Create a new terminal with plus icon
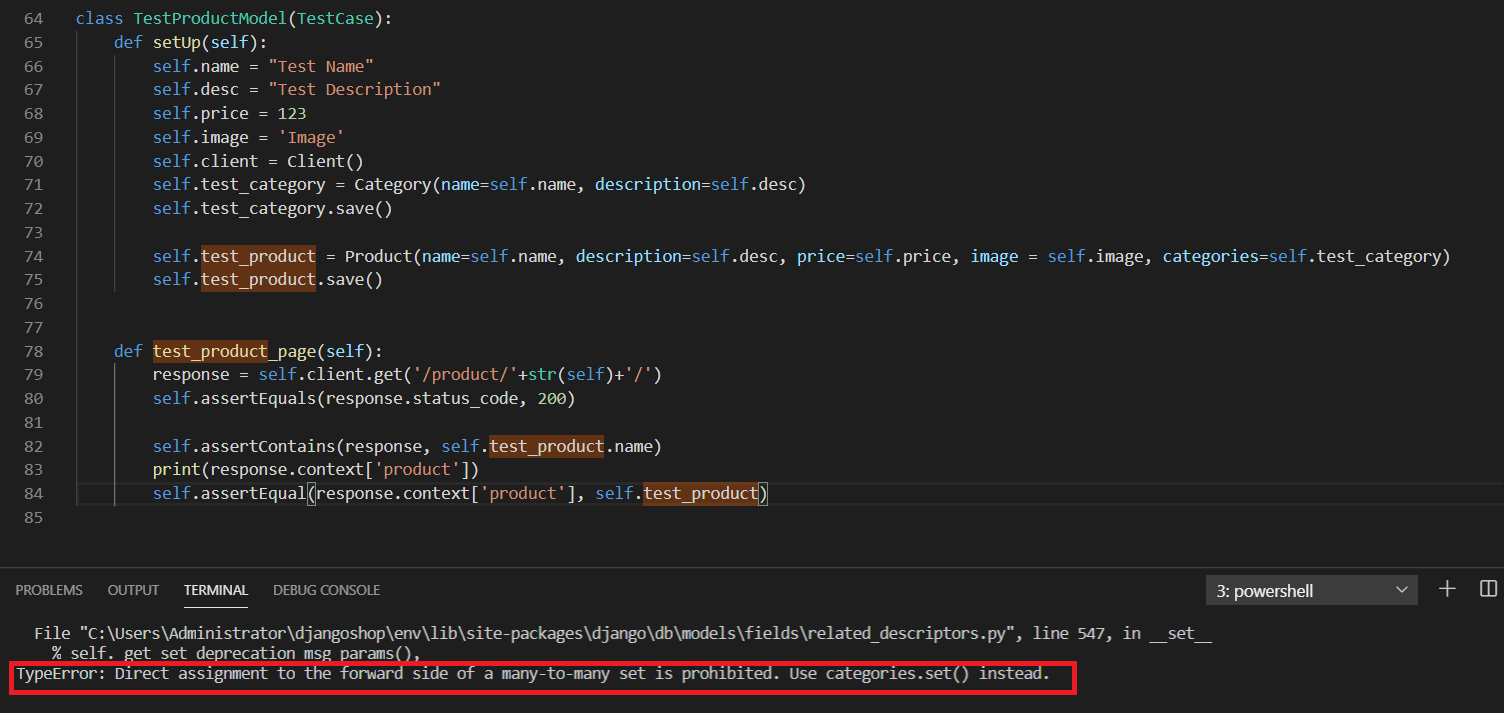The width and height of the screenshot is (1504, 713). click(x=1447, y=589)
